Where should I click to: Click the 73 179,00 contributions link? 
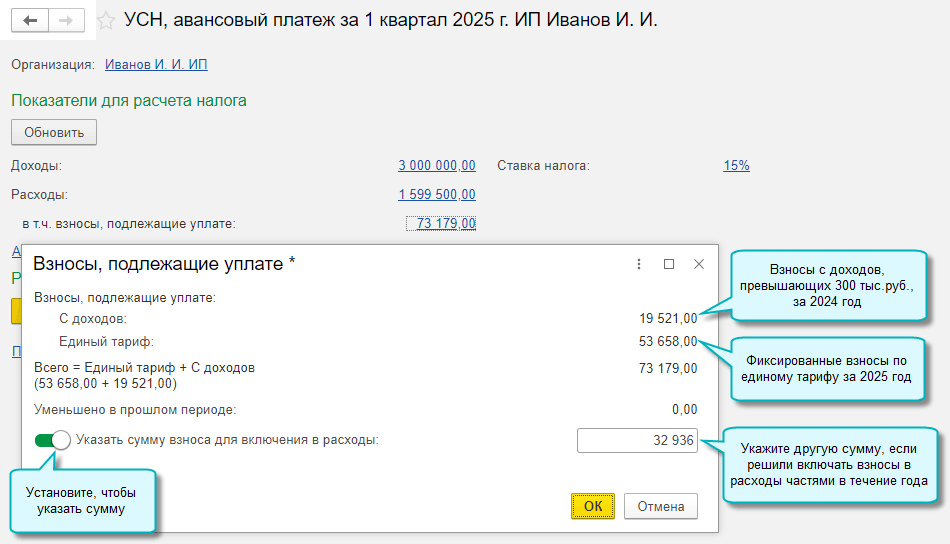(445, 223)
